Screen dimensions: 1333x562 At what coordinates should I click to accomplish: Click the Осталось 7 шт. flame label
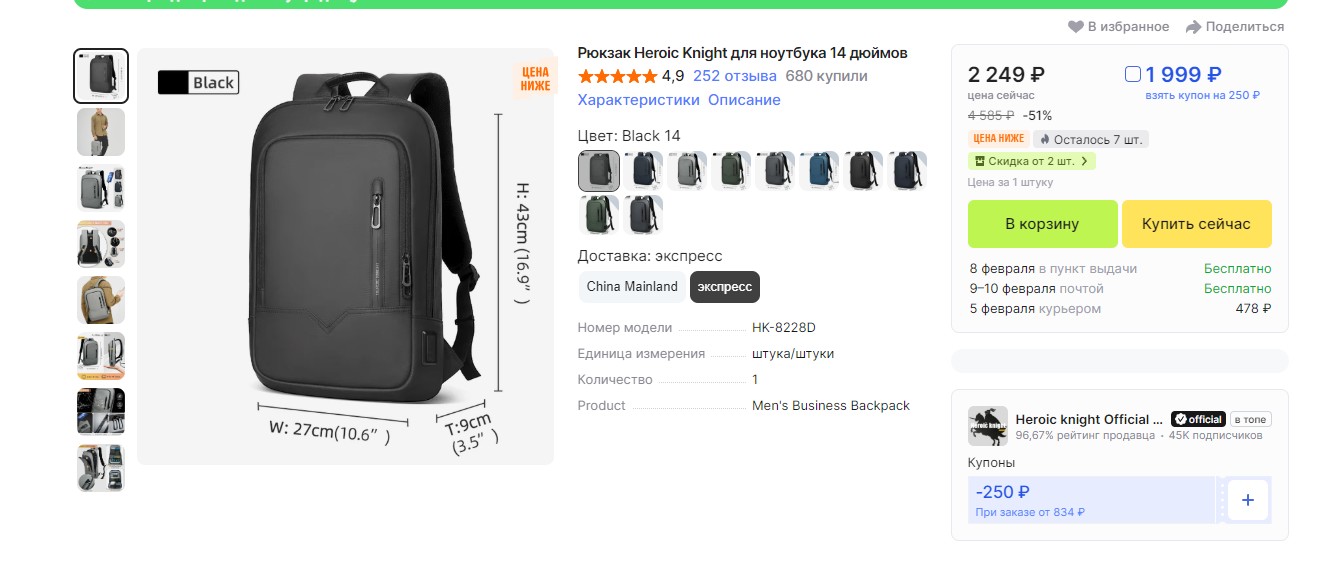coord(1091,139)
